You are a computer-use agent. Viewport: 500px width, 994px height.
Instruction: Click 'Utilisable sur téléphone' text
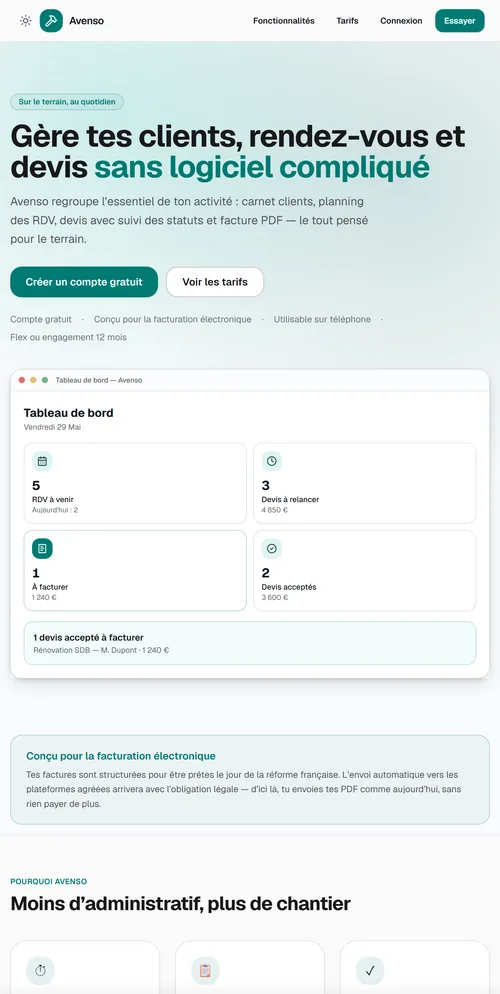[x=322, y=320]
